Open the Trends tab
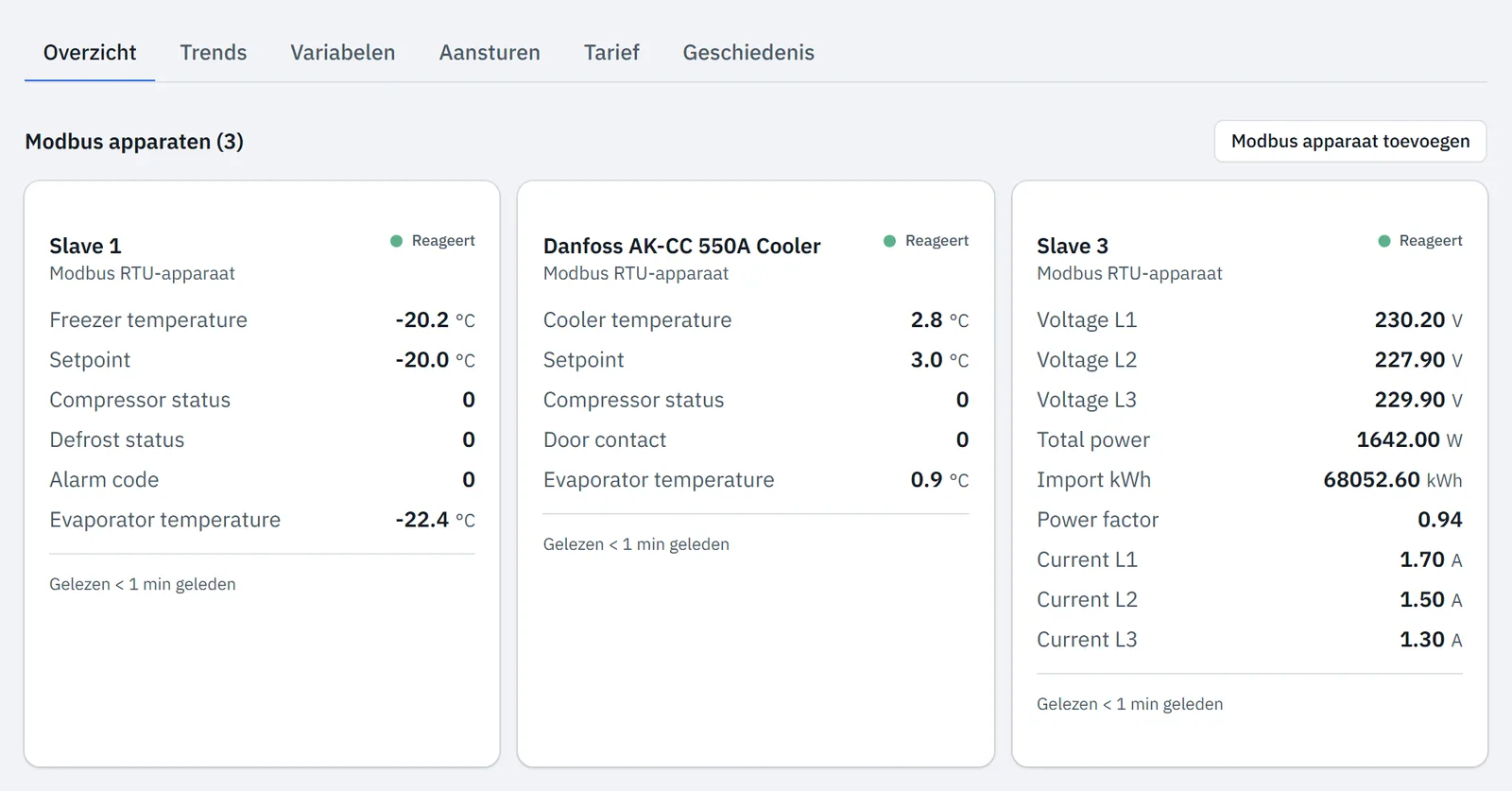The width and height of the screenshot is (1512, 791). (214, 53)
